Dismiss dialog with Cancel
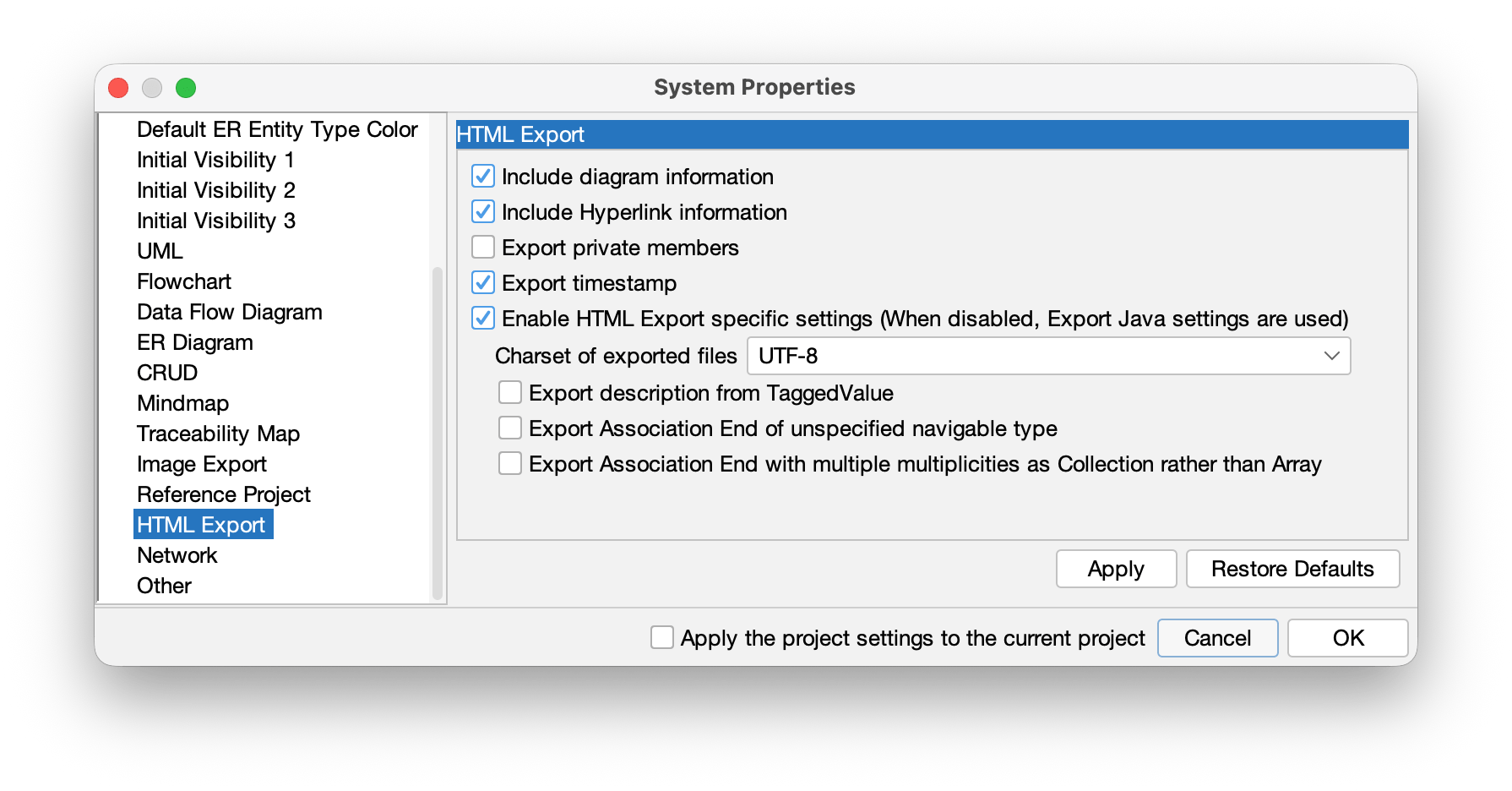1512x791 pixels. pos(1217,638)
